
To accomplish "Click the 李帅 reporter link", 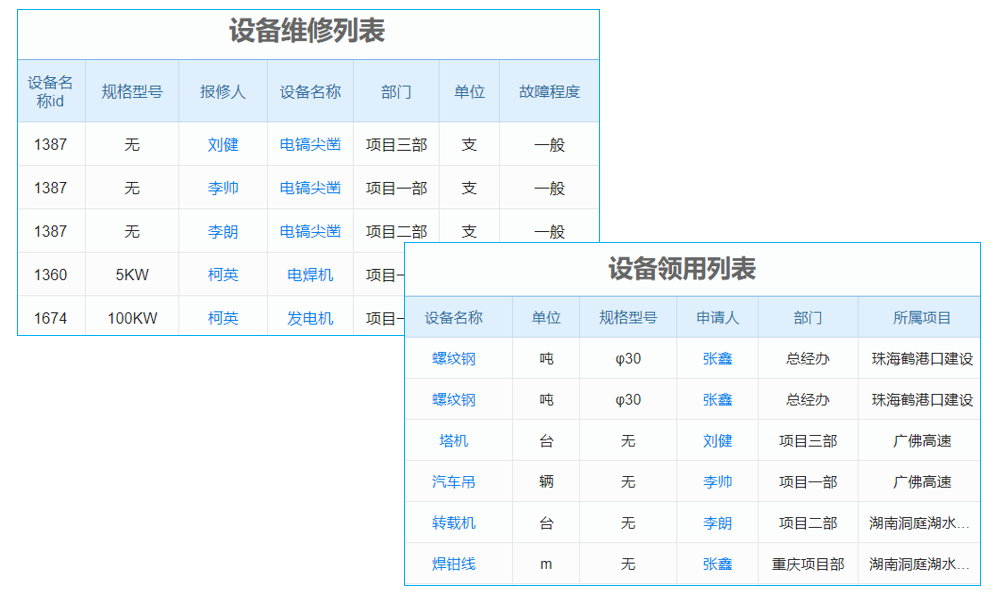I will 222,187.
